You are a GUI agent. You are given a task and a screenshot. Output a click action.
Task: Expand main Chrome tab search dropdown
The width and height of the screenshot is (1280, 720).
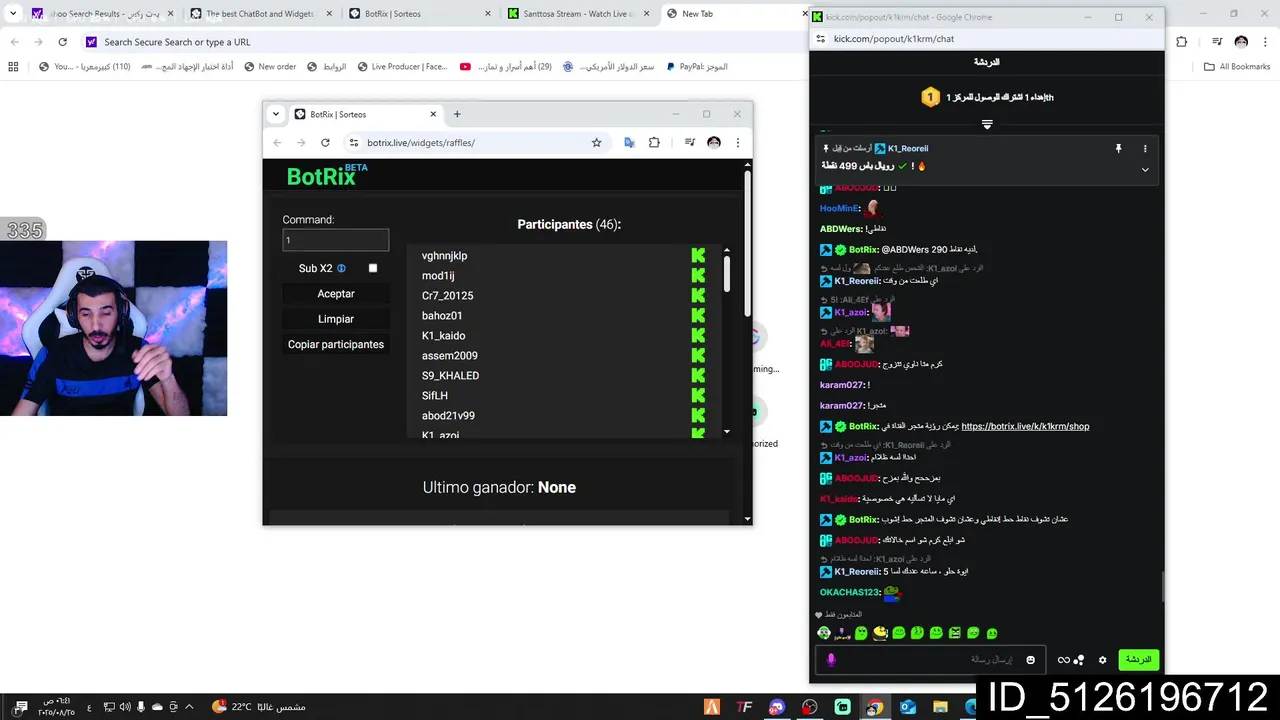click(13, 14)
